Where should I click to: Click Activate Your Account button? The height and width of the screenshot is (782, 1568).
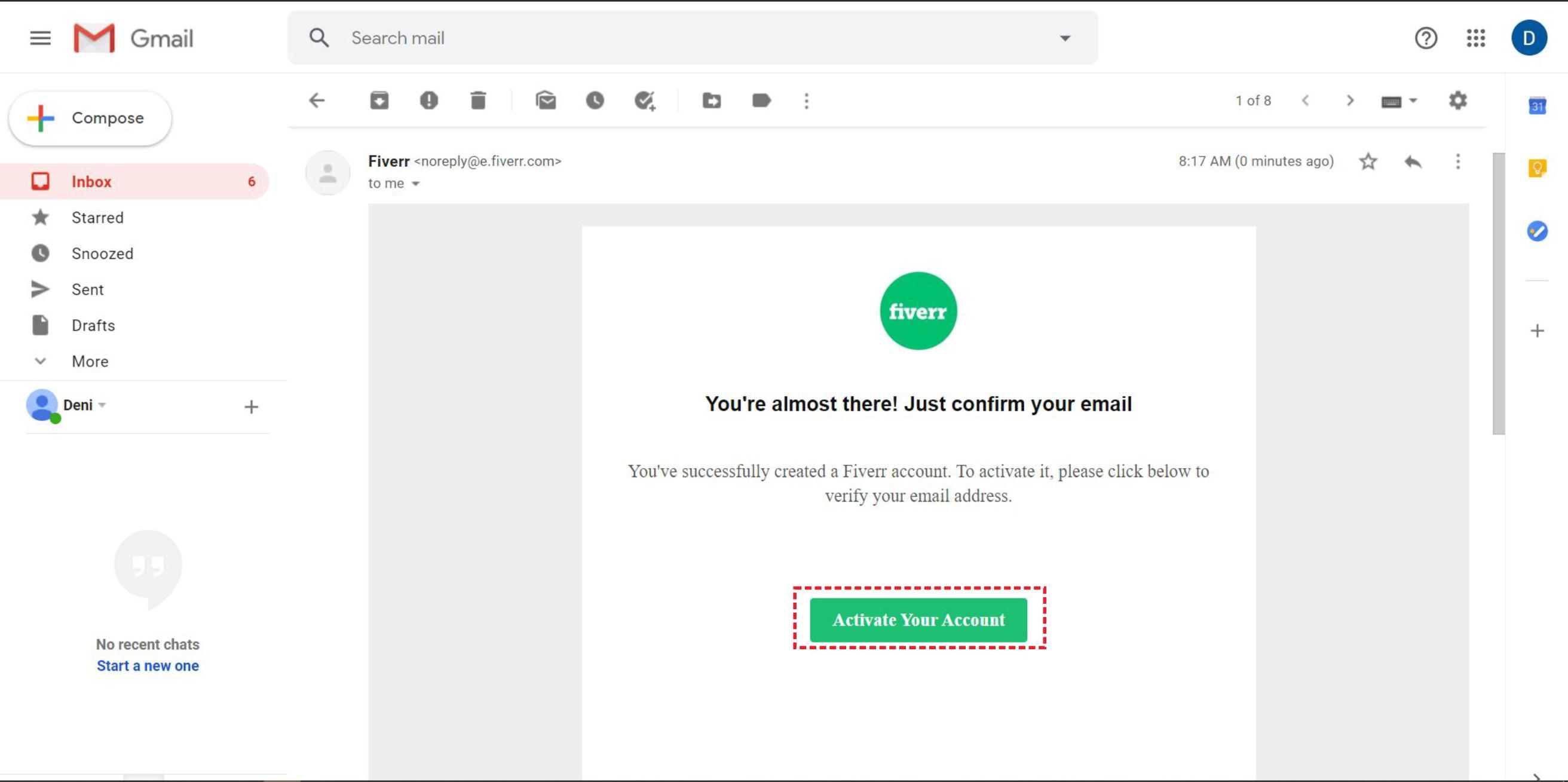[x=918, y=620]
